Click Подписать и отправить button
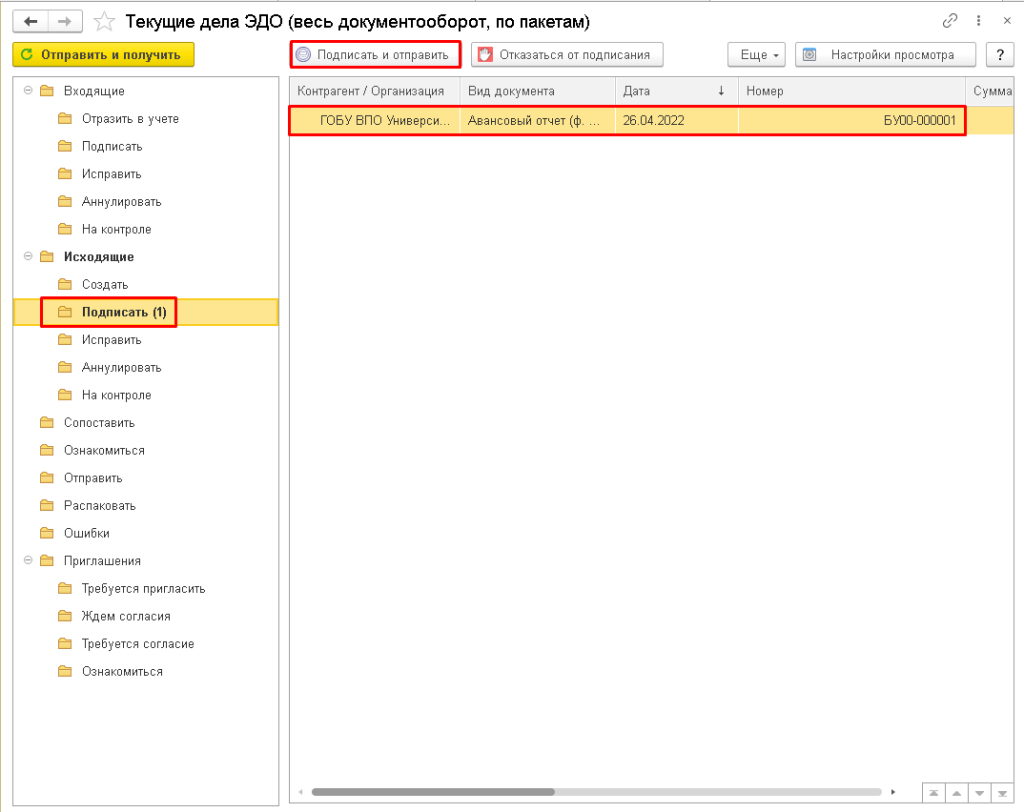The height and width of the screenshot is (812, 1024). click(x=375, y=55)
